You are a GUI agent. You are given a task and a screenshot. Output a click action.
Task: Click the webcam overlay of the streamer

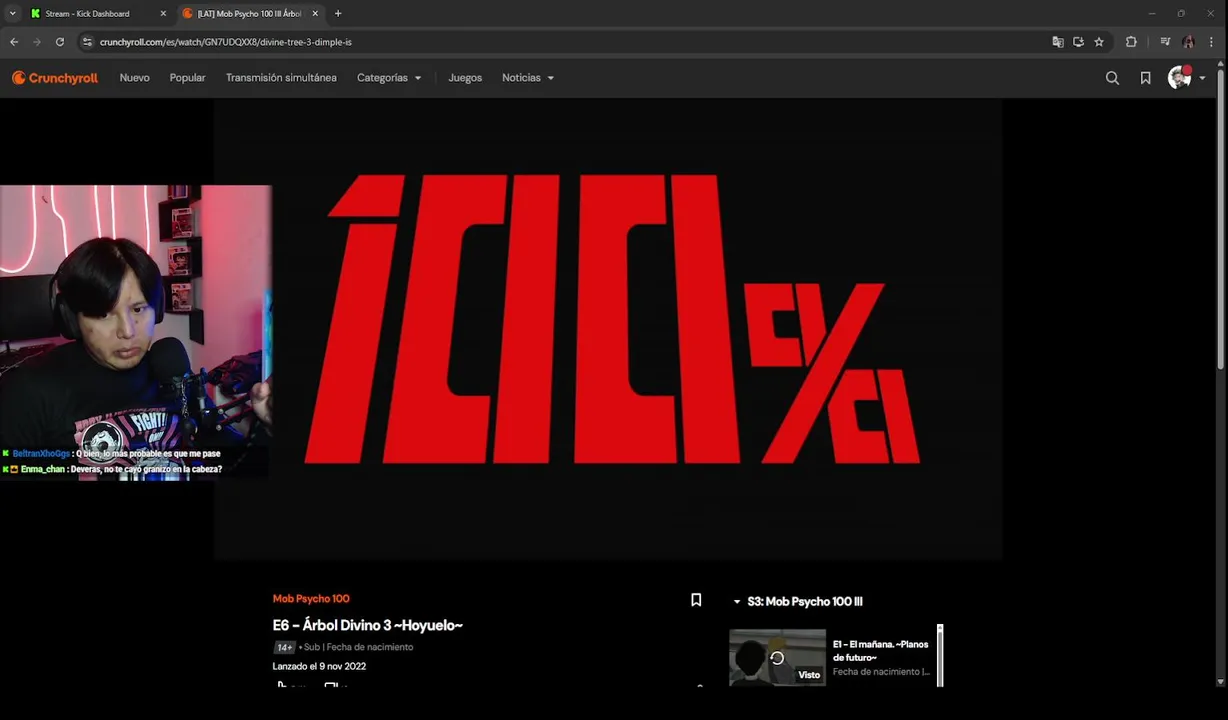click(136, 332)
